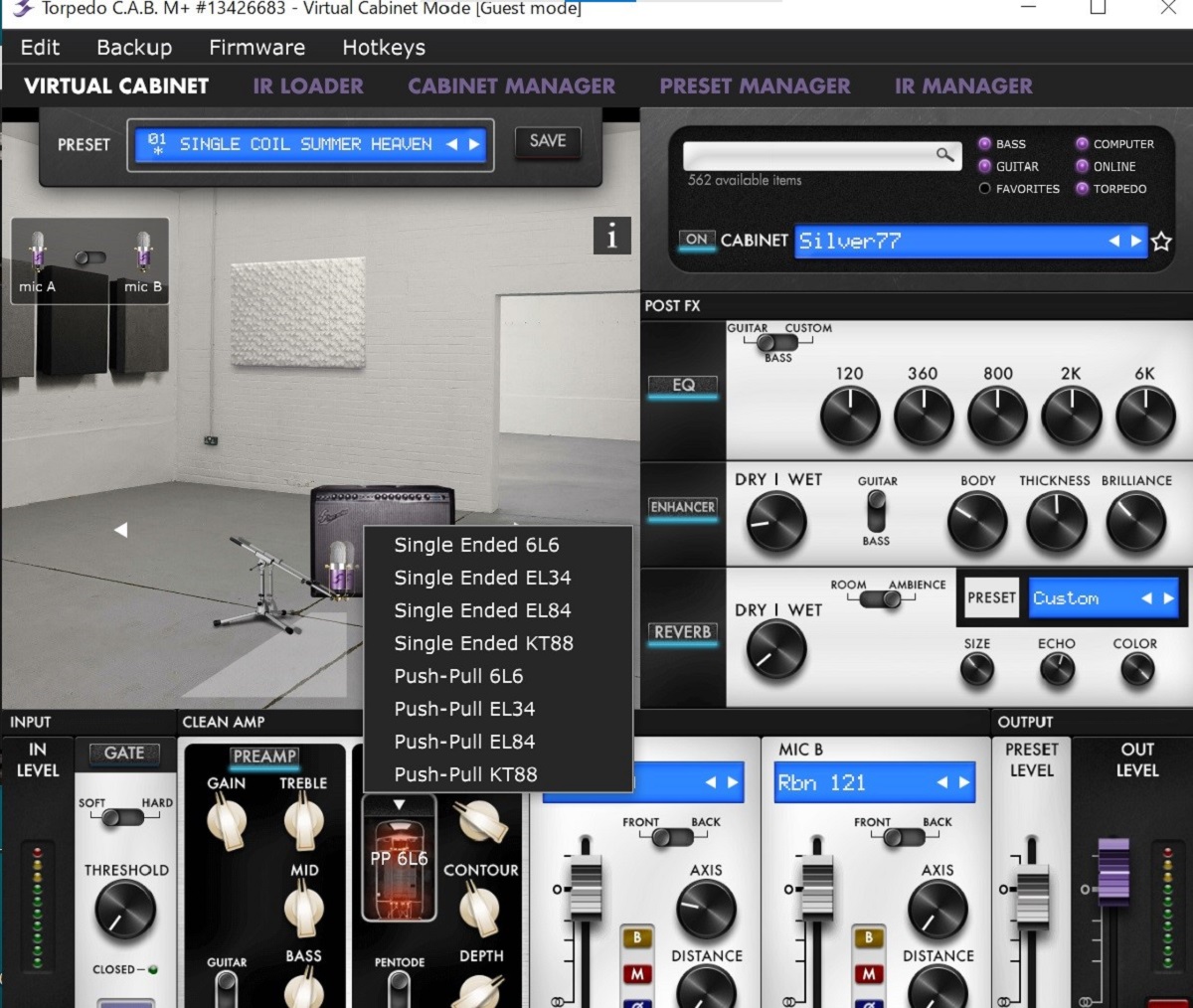Toggle the GATE button

click(x=124, y=754)
